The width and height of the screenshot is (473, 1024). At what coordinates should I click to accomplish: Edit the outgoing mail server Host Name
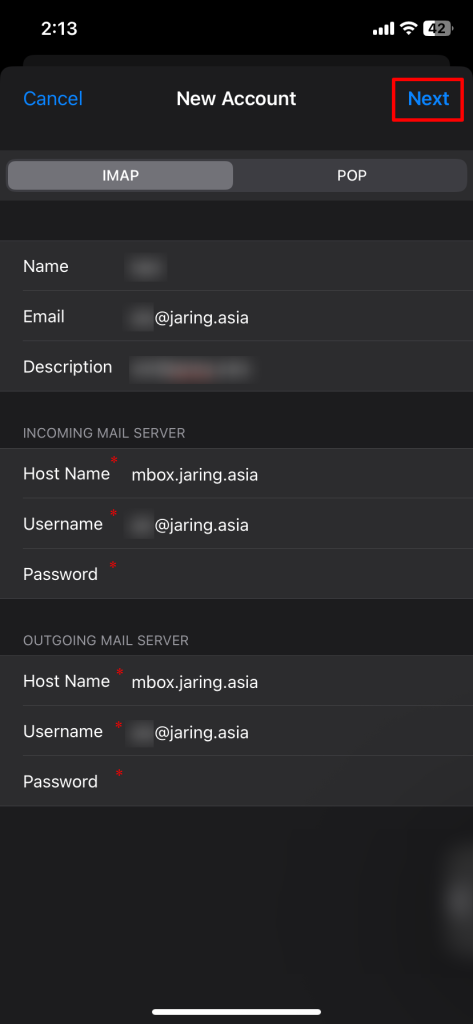[x=236, y=681]
